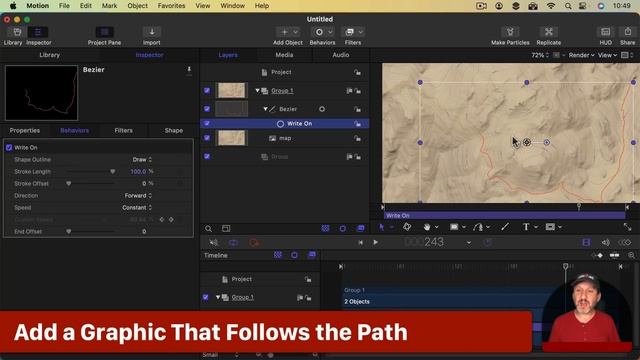The width and height of the screenshot is (640, 360).
Task: Open the Properties inspector tab
Action: pyautogui.click(x=25, y=131)
